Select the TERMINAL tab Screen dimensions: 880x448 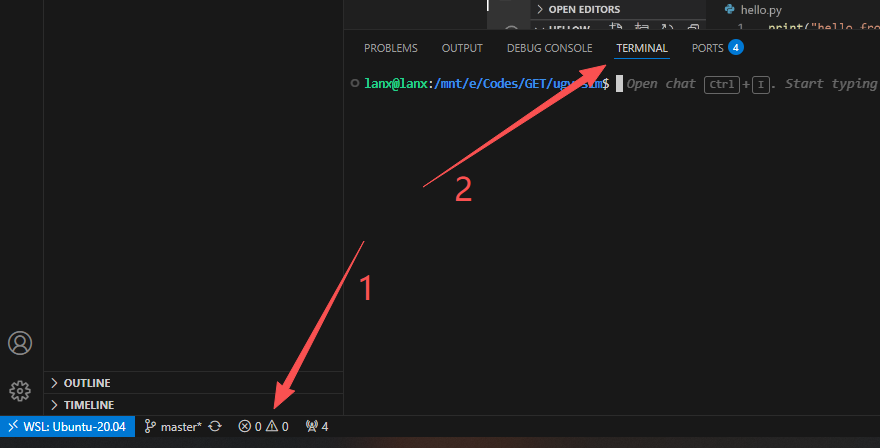pos(642,48)
